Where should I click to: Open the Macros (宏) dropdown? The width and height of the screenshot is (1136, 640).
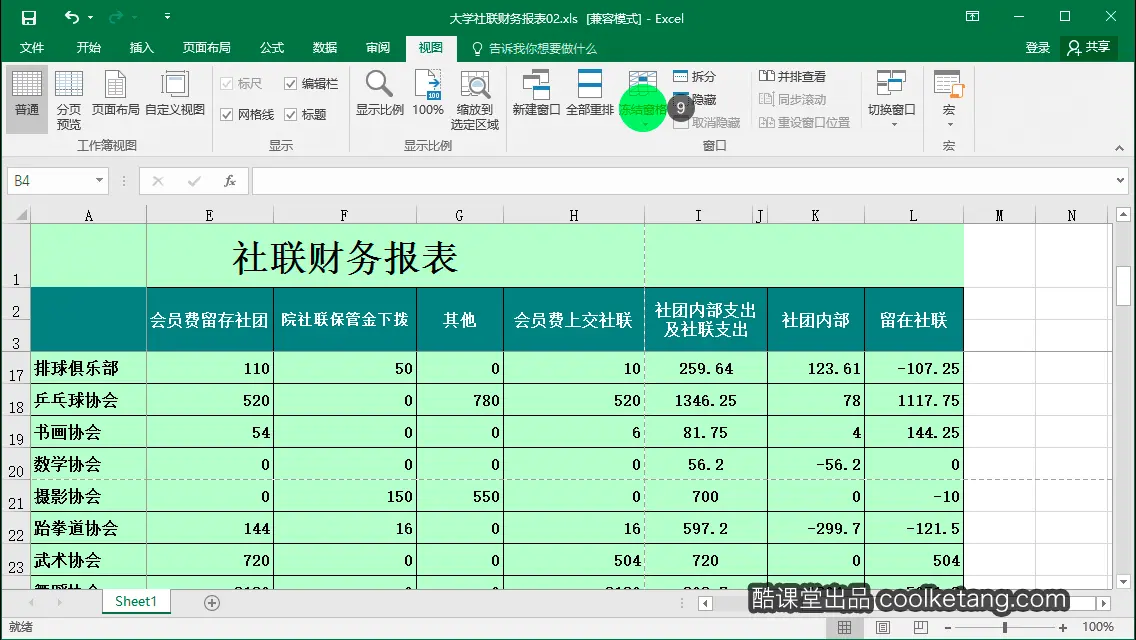(x=948, y=99)
